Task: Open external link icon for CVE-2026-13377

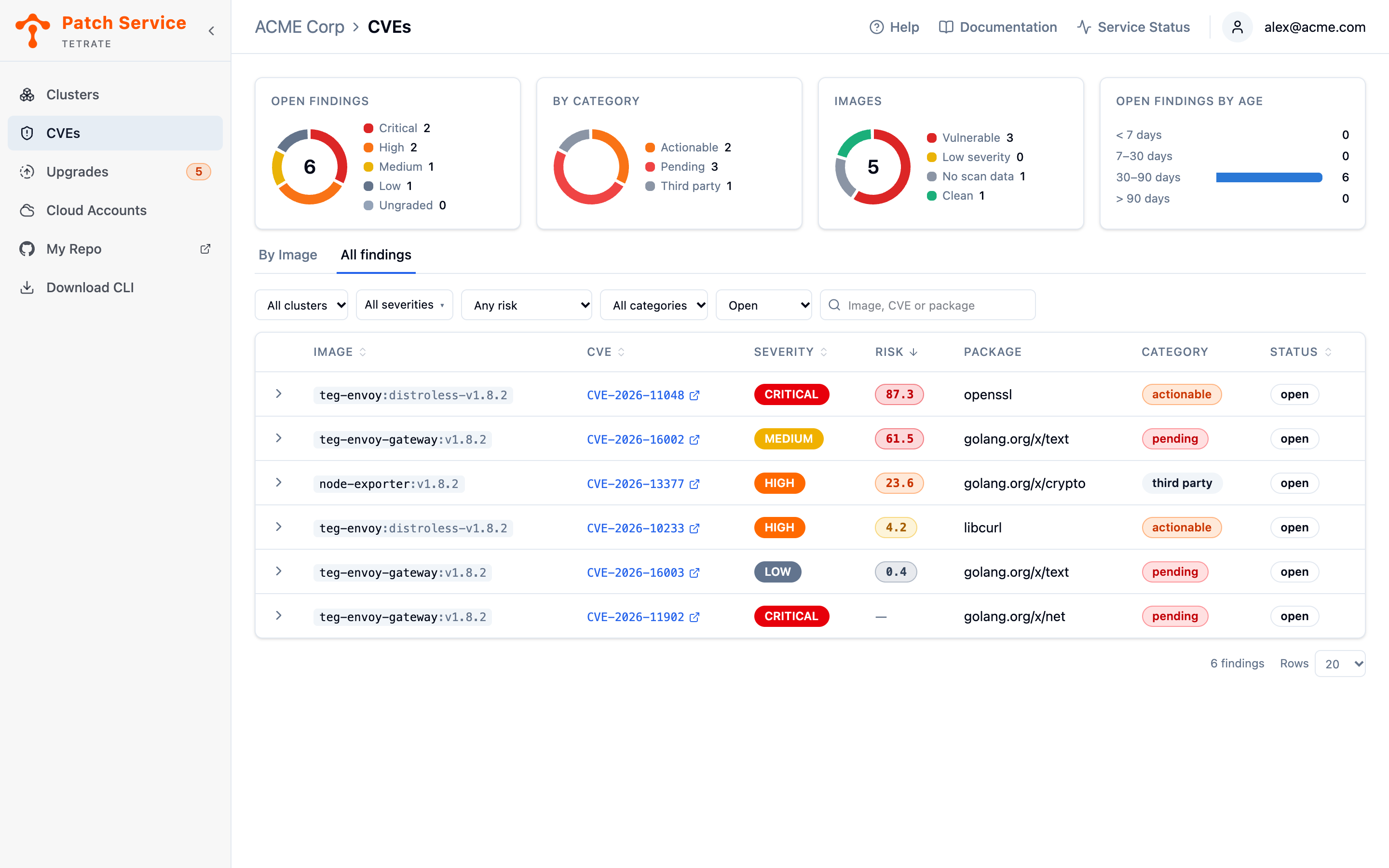Action: pyautogui.click(x=694, y=484)
